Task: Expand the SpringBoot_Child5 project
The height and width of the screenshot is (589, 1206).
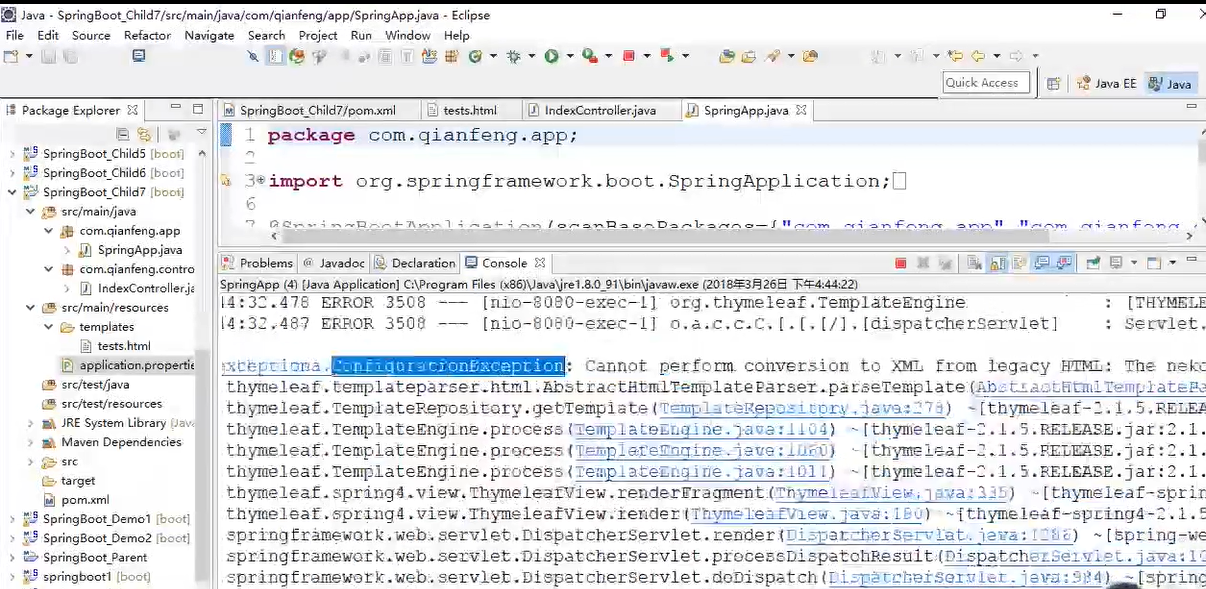Action: [x=12, y=154]
